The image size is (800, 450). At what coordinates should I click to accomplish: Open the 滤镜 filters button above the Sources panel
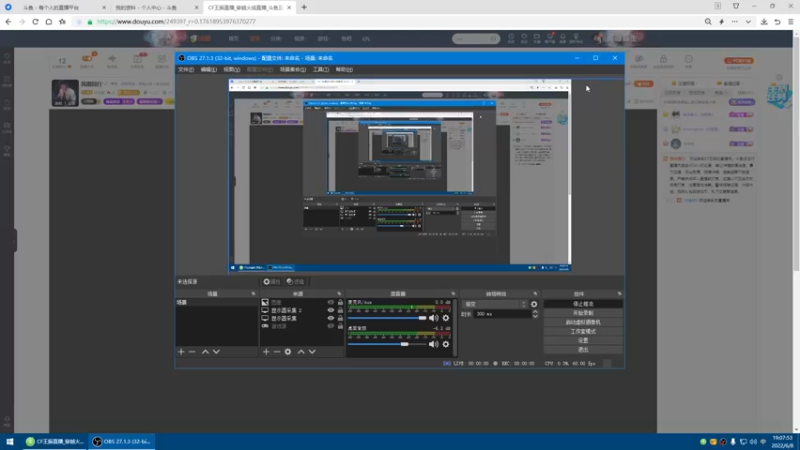(x=295, y=282)
